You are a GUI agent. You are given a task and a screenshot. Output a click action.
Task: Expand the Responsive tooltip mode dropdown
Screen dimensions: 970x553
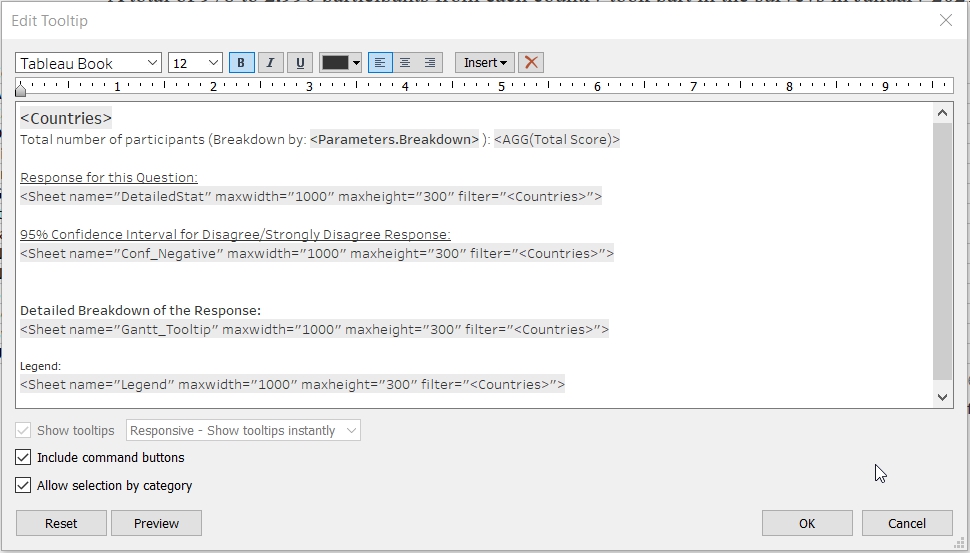243,430
